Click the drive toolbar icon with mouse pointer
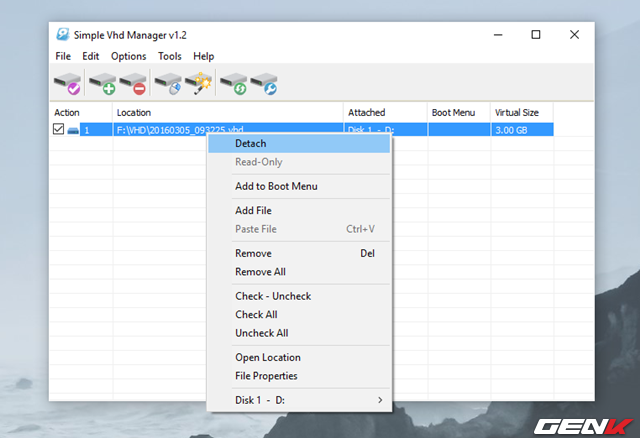640x438 pixels. (168, 83)
